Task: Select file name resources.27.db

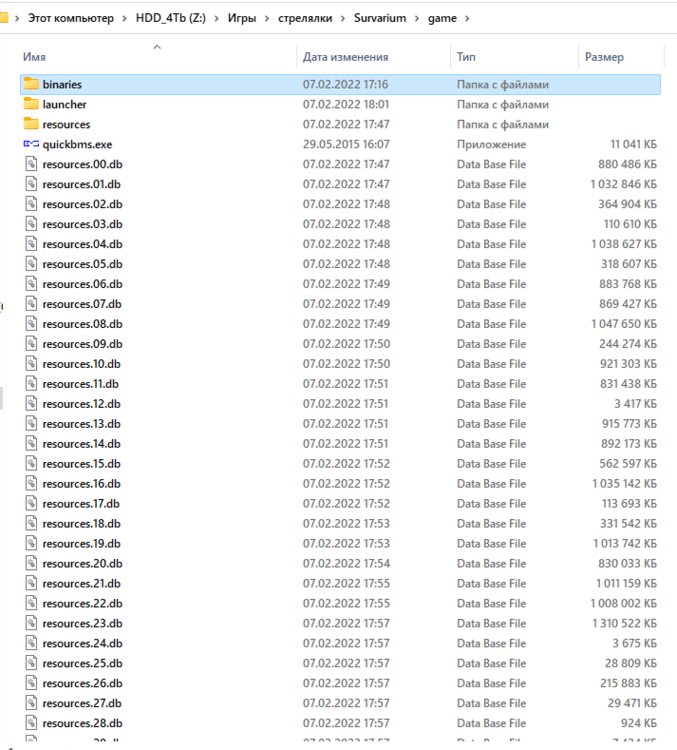Action: (x=81, y=703)
